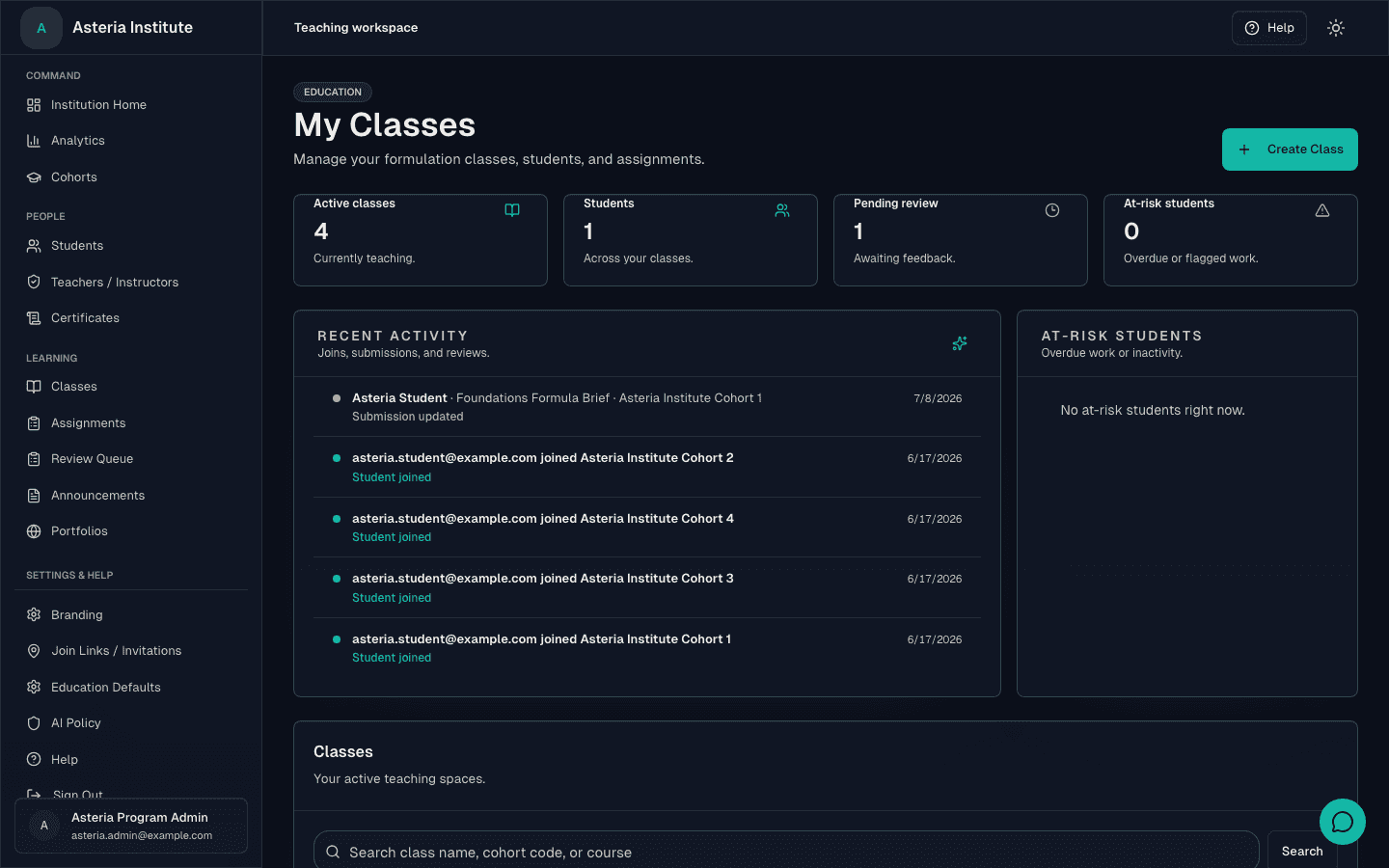The height and width of the screenshot is (868, 1389).
Task: Click the Teaching workspace header title
Action: tap(356, 28)
